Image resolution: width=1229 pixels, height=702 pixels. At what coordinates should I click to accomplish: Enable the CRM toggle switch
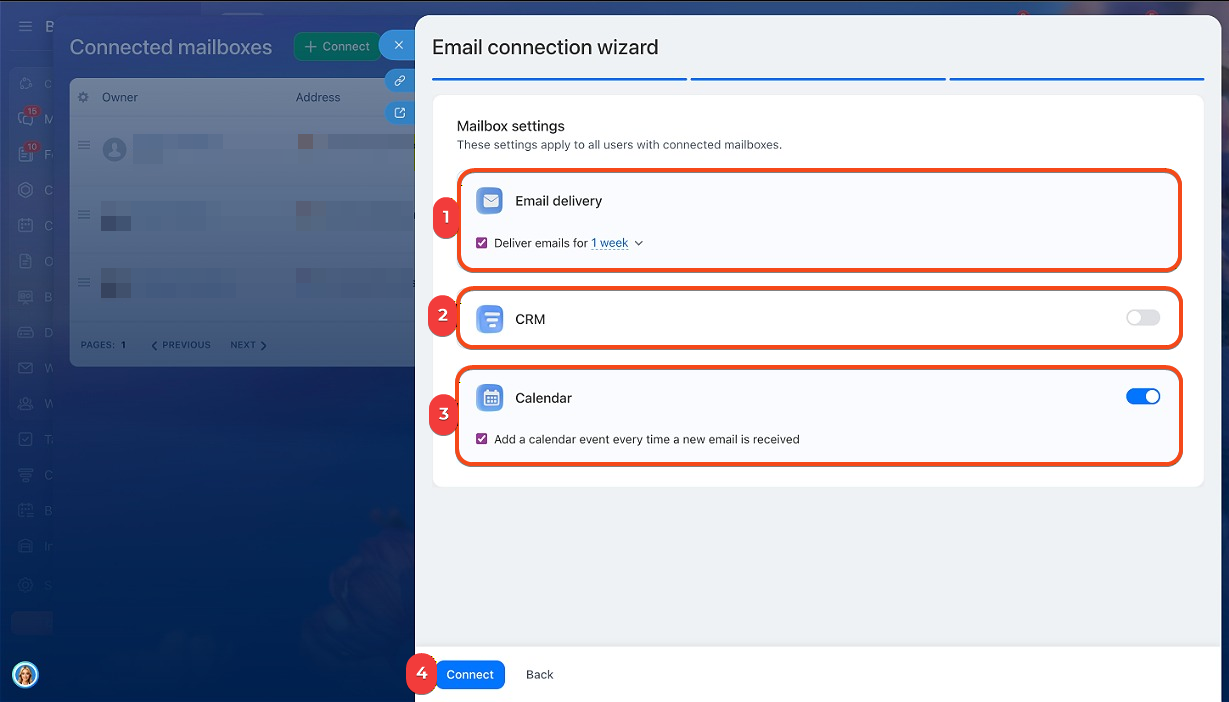pyautogui.click(x=1142, y=318)
